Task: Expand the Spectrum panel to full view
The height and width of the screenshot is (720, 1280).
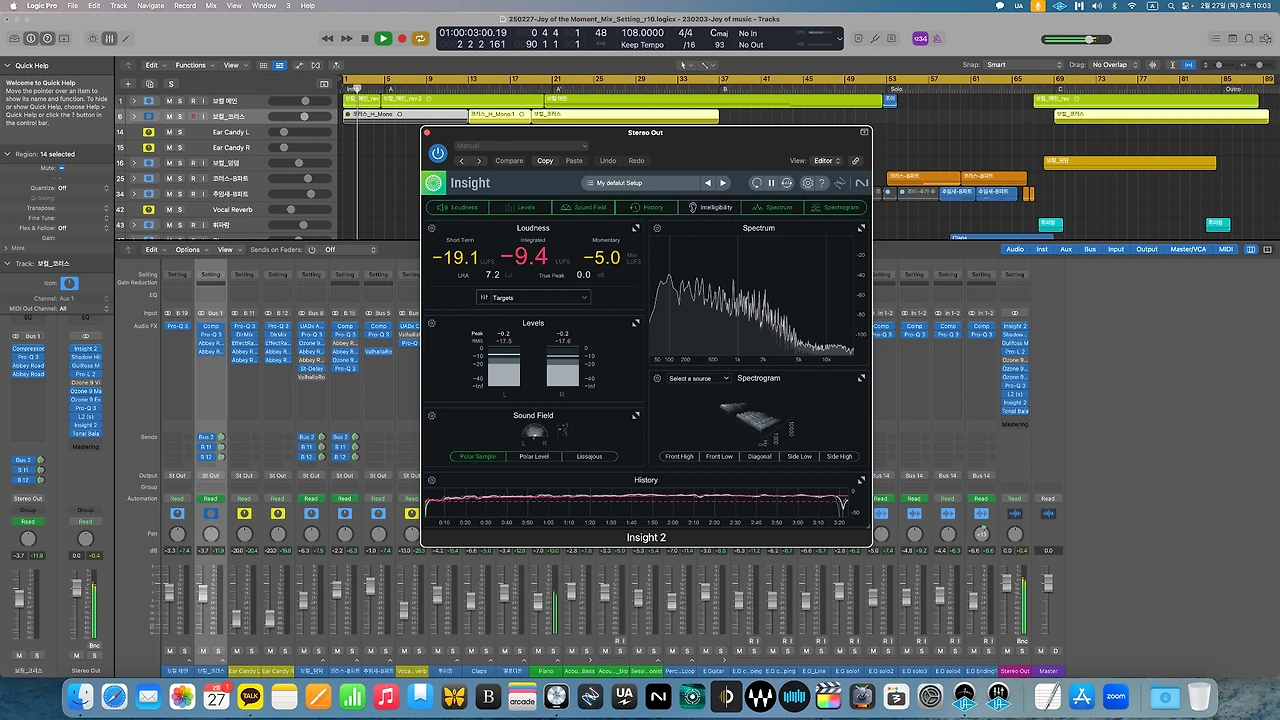Action: coord(861,228)
